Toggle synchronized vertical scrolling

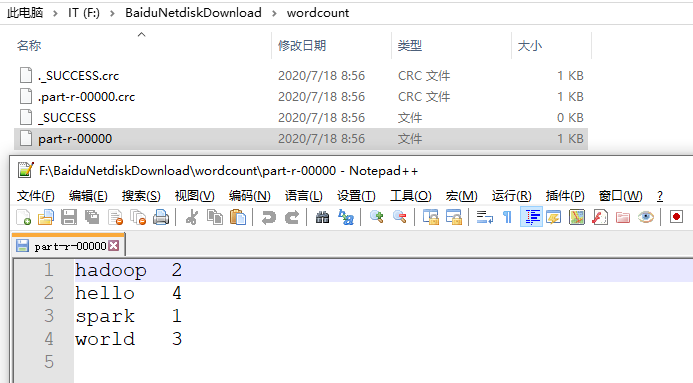click(430, 217)
